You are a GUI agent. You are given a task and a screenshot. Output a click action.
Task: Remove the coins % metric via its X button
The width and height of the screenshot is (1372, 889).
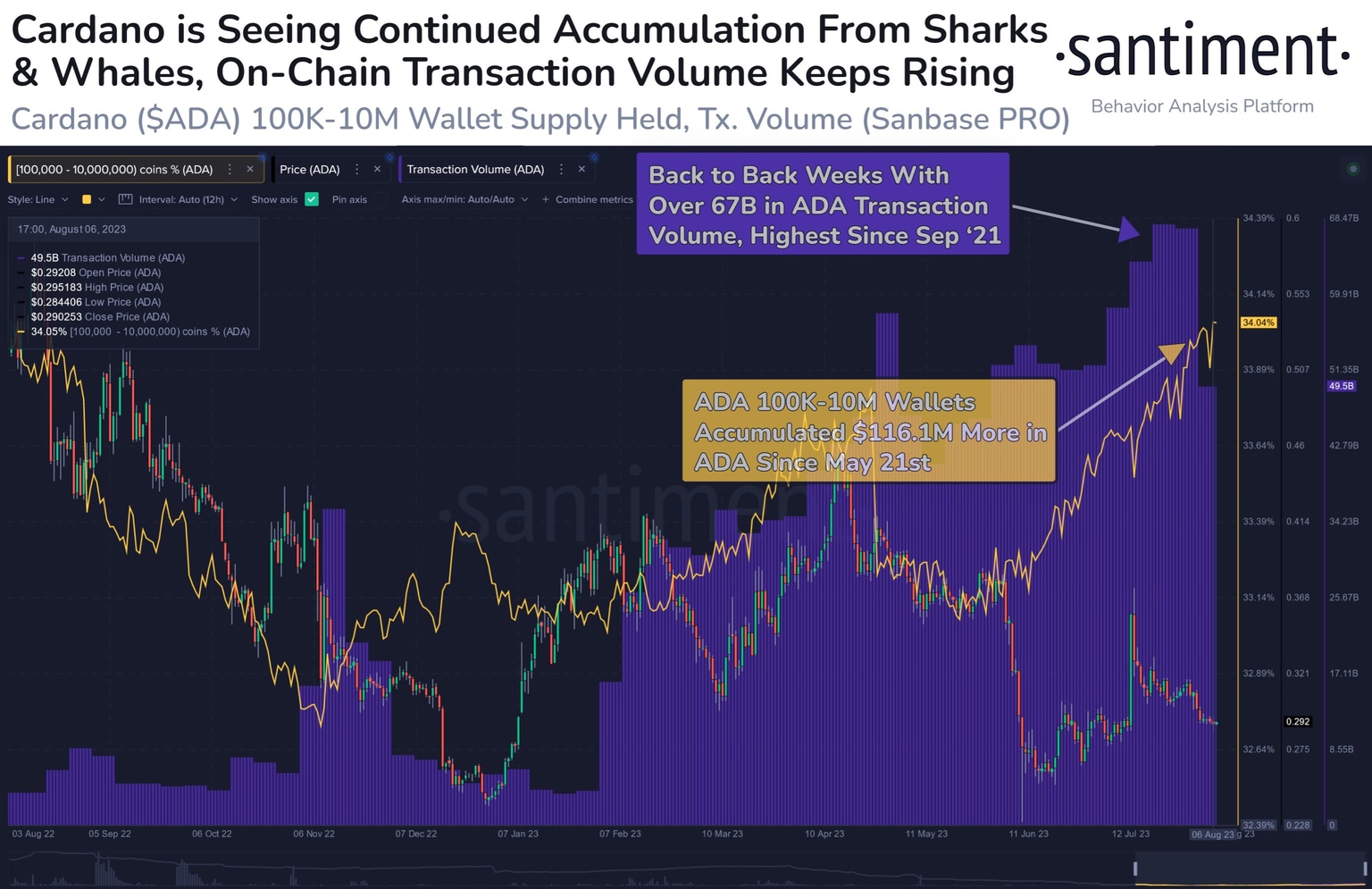pyautogui.click(x=250, y=169)
